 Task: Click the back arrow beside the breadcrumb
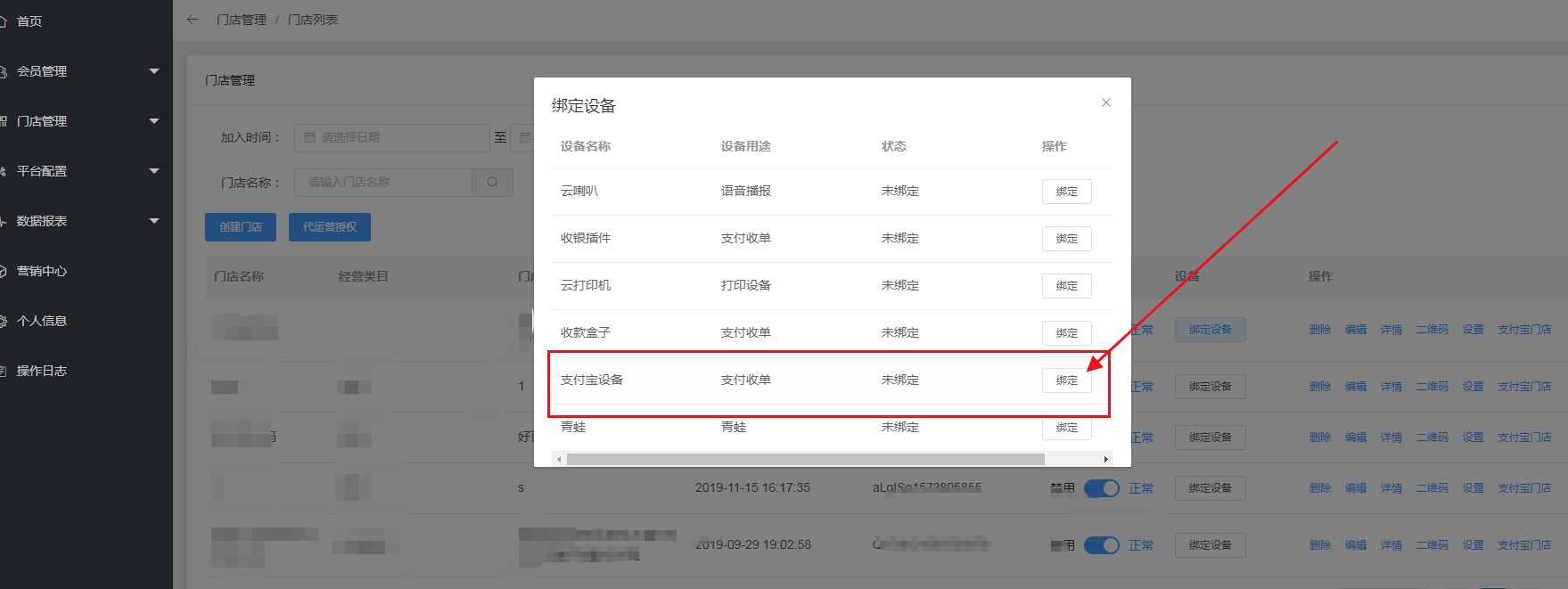[x=193, y=20]
